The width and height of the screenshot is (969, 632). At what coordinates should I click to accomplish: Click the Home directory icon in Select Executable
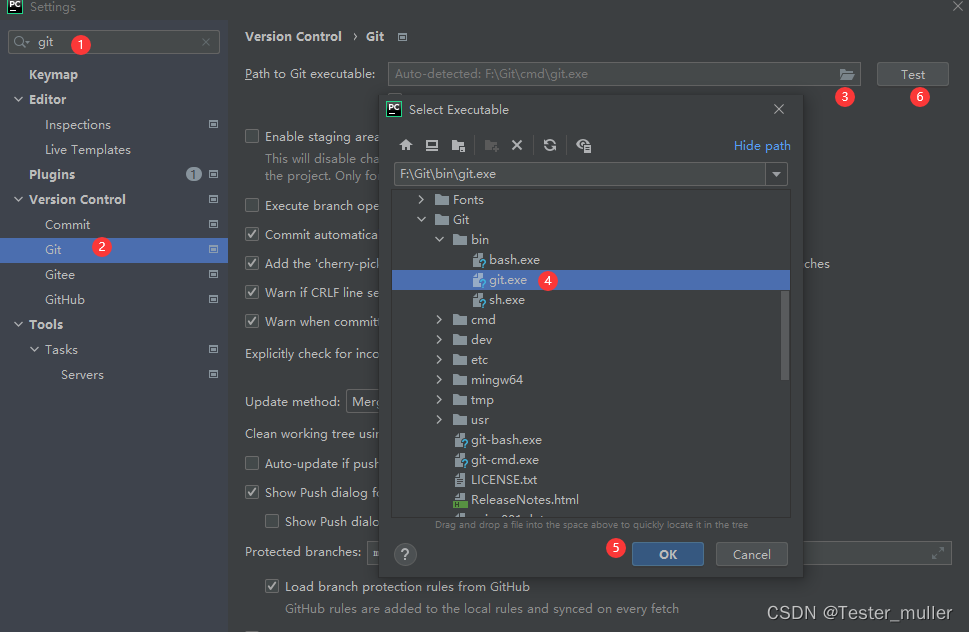[x=406, y=145]
